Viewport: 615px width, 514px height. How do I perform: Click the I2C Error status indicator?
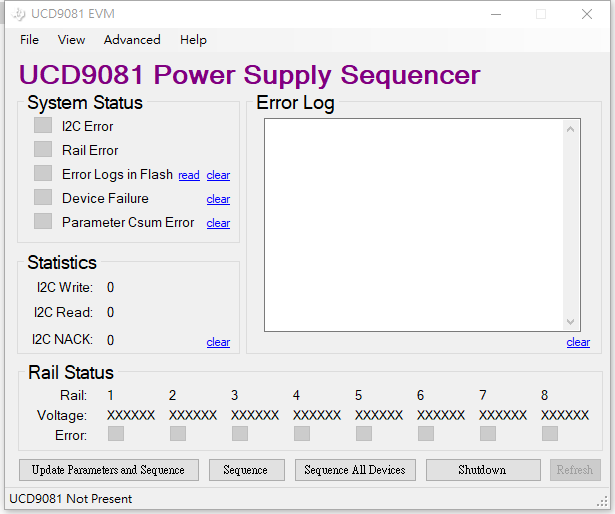pyautogui.click(x=43, y=126)
